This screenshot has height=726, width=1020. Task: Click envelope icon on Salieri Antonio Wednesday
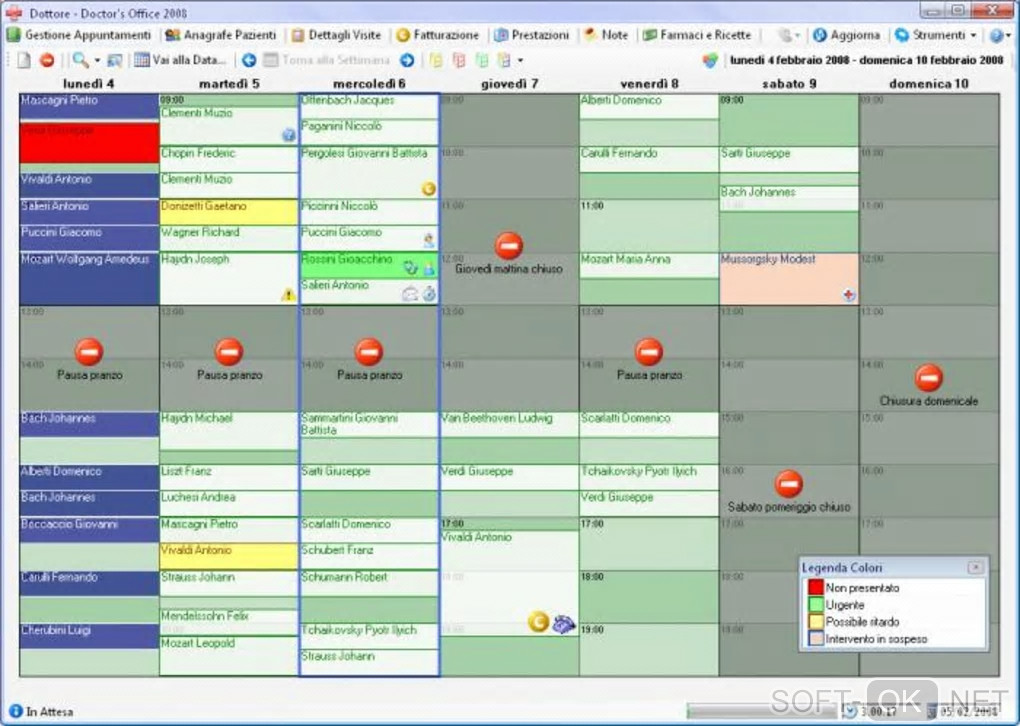click(x=410, y=294)
